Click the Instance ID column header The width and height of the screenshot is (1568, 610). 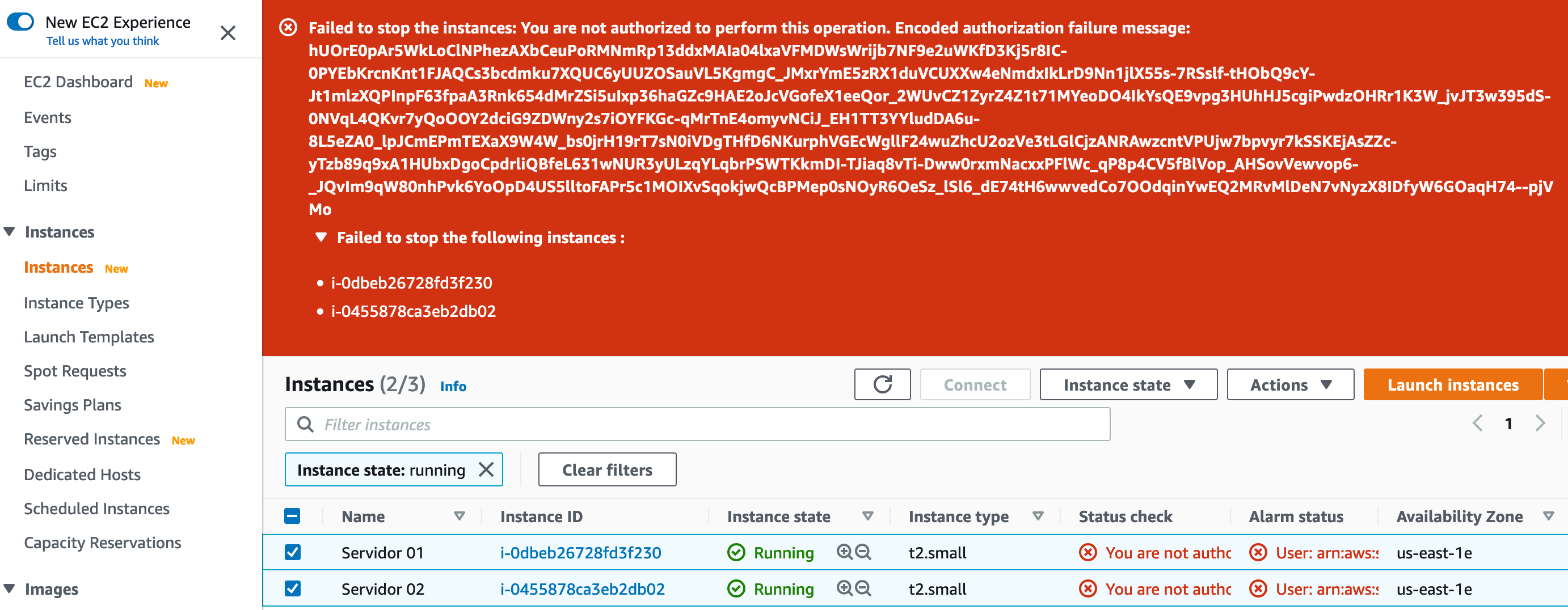(541, 516)
